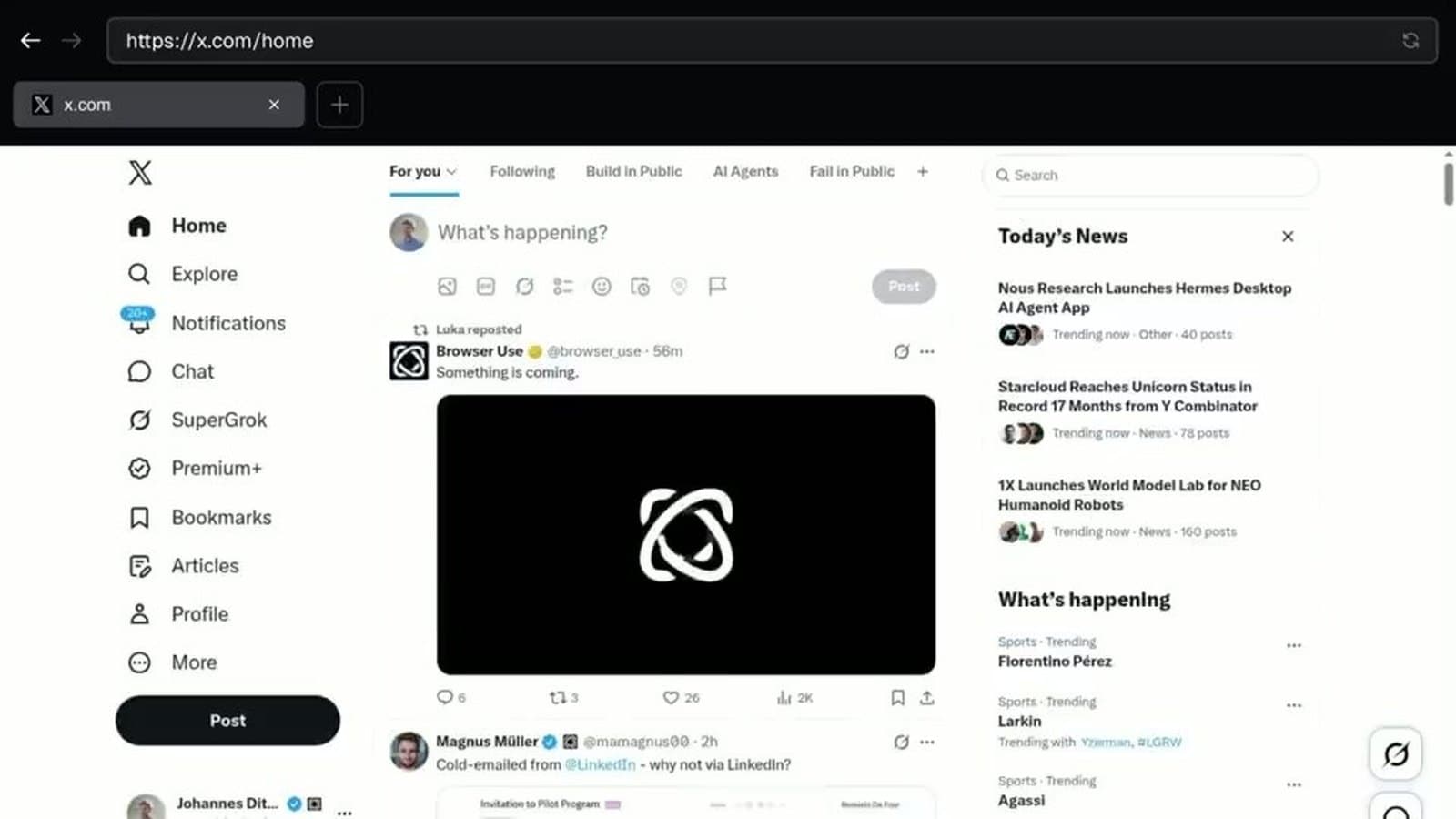Click the page vertical scrollbar

(x=1448, y=184)
